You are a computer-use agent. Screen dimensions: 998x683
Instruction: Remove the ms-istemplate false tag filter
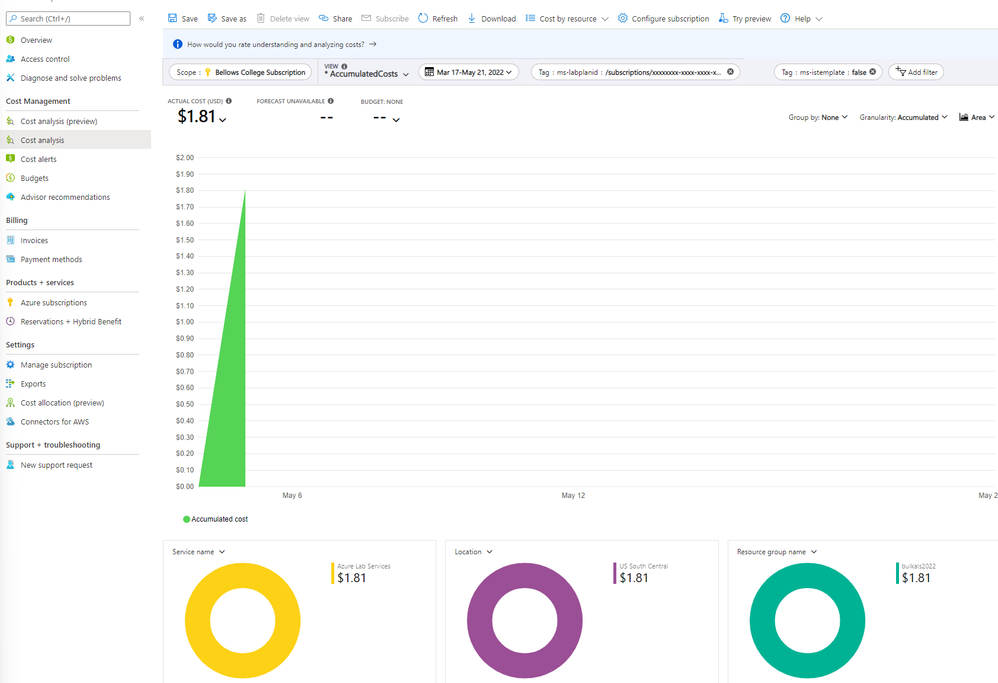[873, 72]
